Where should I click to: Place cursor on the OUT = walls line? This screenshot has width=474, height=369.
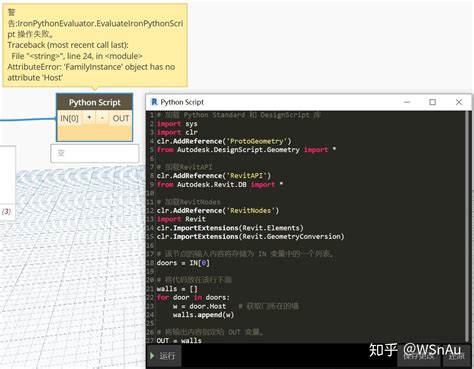pyautogui.click(x=179, y=340)
